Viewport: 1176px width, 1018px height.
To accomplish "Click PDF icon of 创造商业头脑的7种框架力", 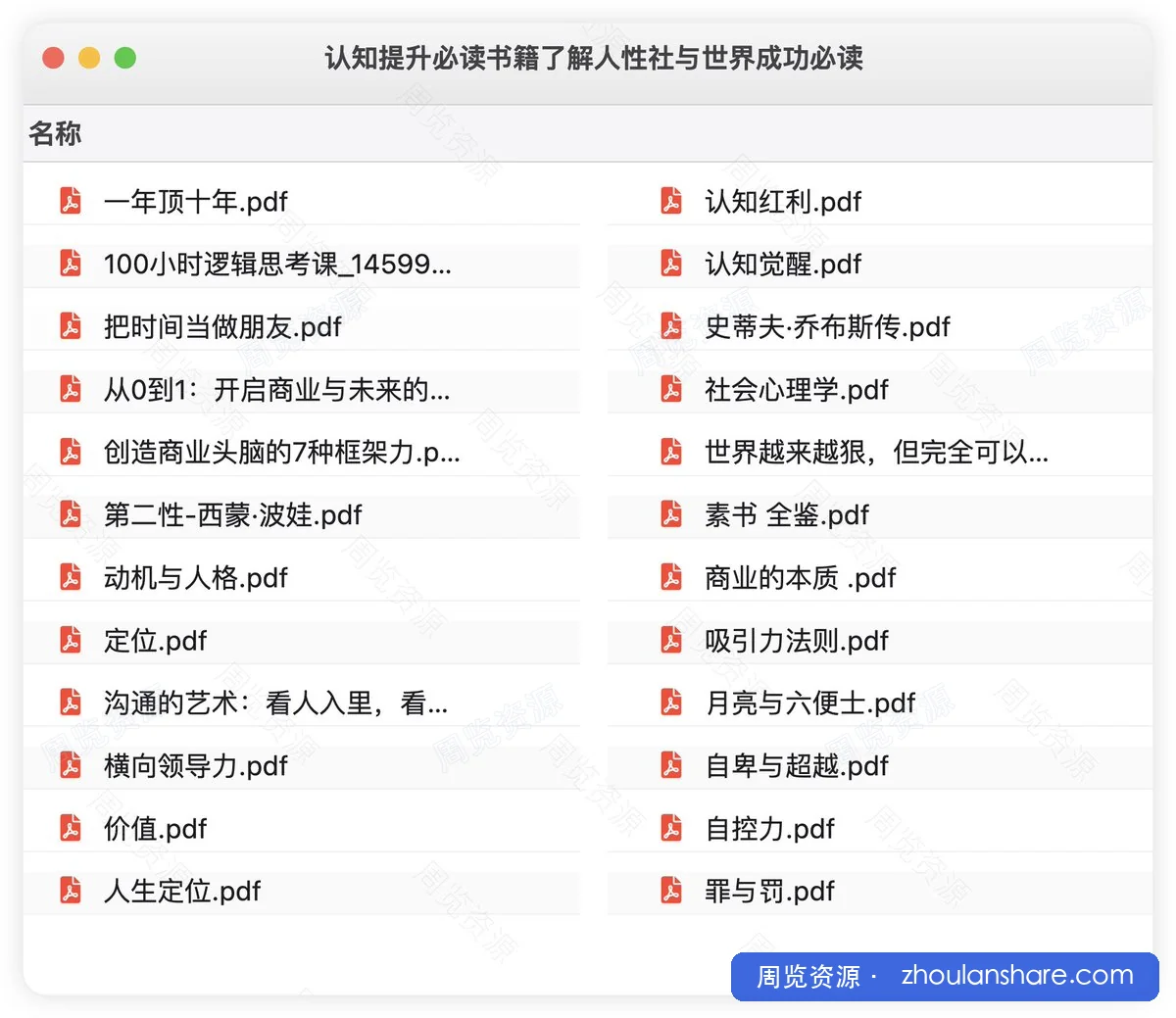I will 71,452.
